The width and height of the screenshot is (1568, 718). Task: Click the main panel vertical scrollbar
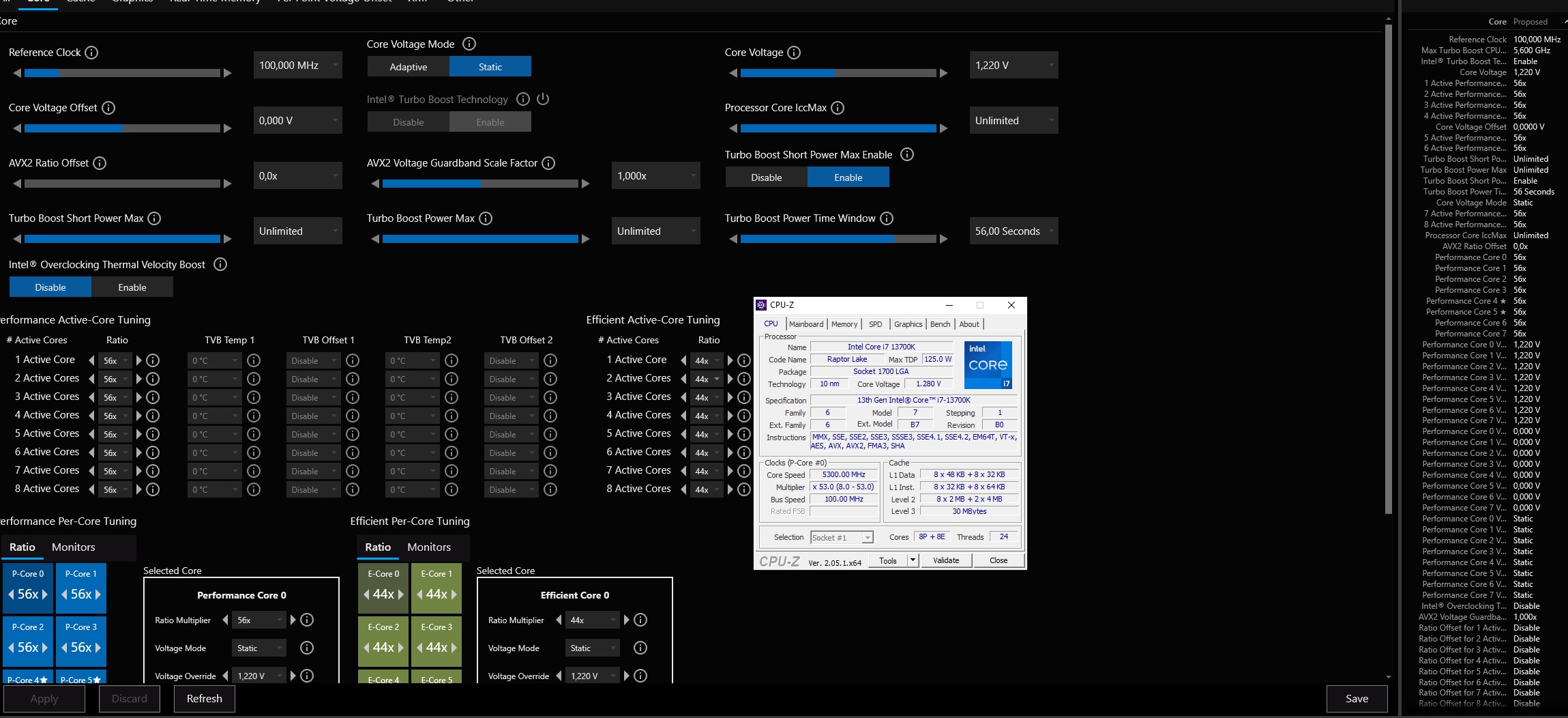[1388, 269]
